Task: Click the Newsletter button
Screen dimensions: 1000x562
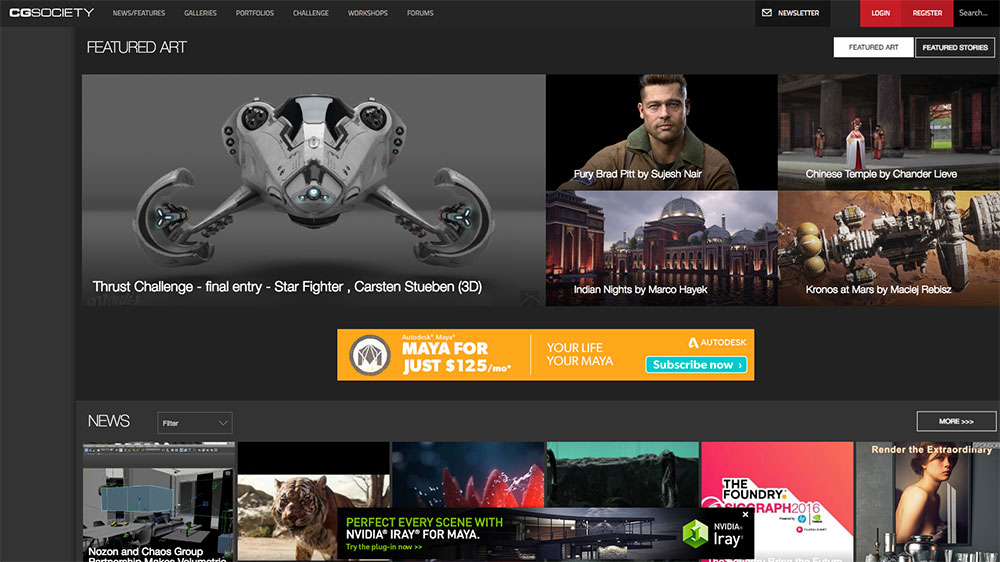Action: (793, 13)
